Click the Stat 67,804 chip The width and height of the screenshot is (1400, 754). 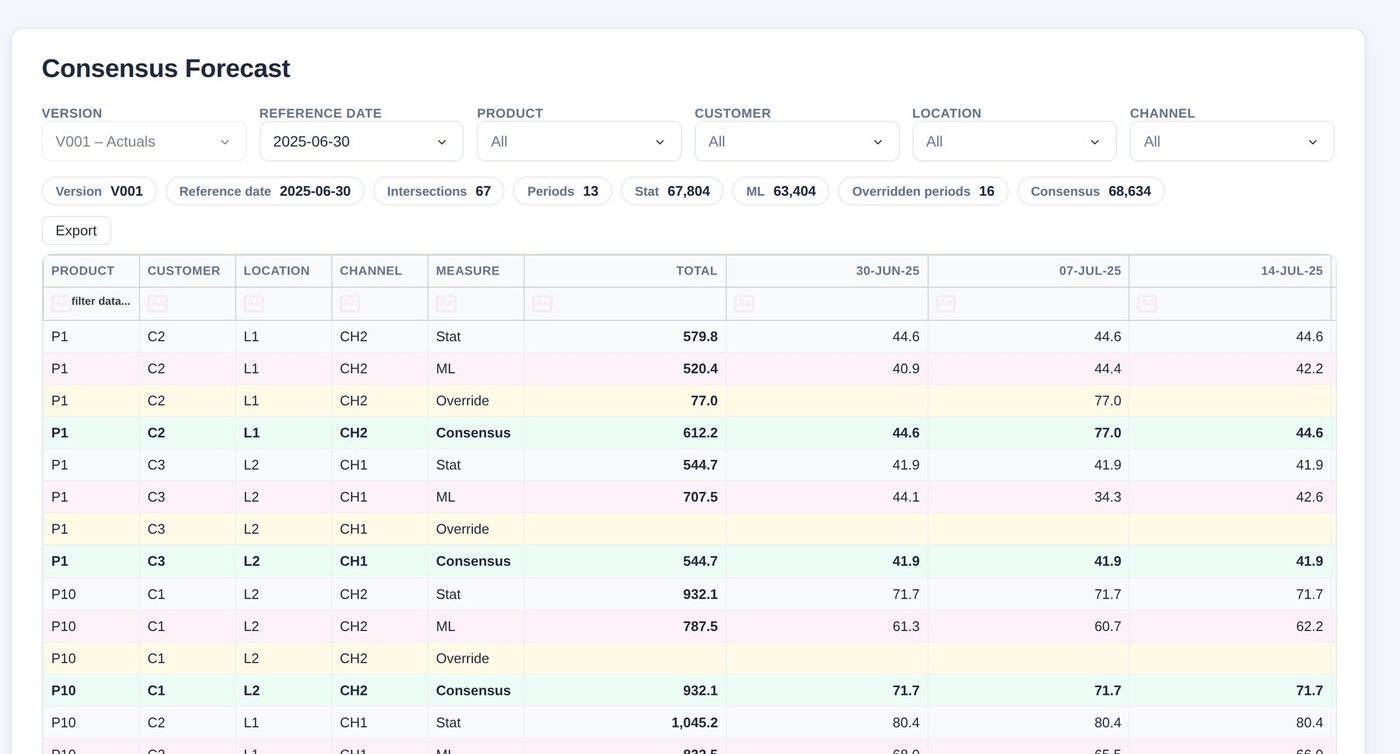click(x=672, y=191)
